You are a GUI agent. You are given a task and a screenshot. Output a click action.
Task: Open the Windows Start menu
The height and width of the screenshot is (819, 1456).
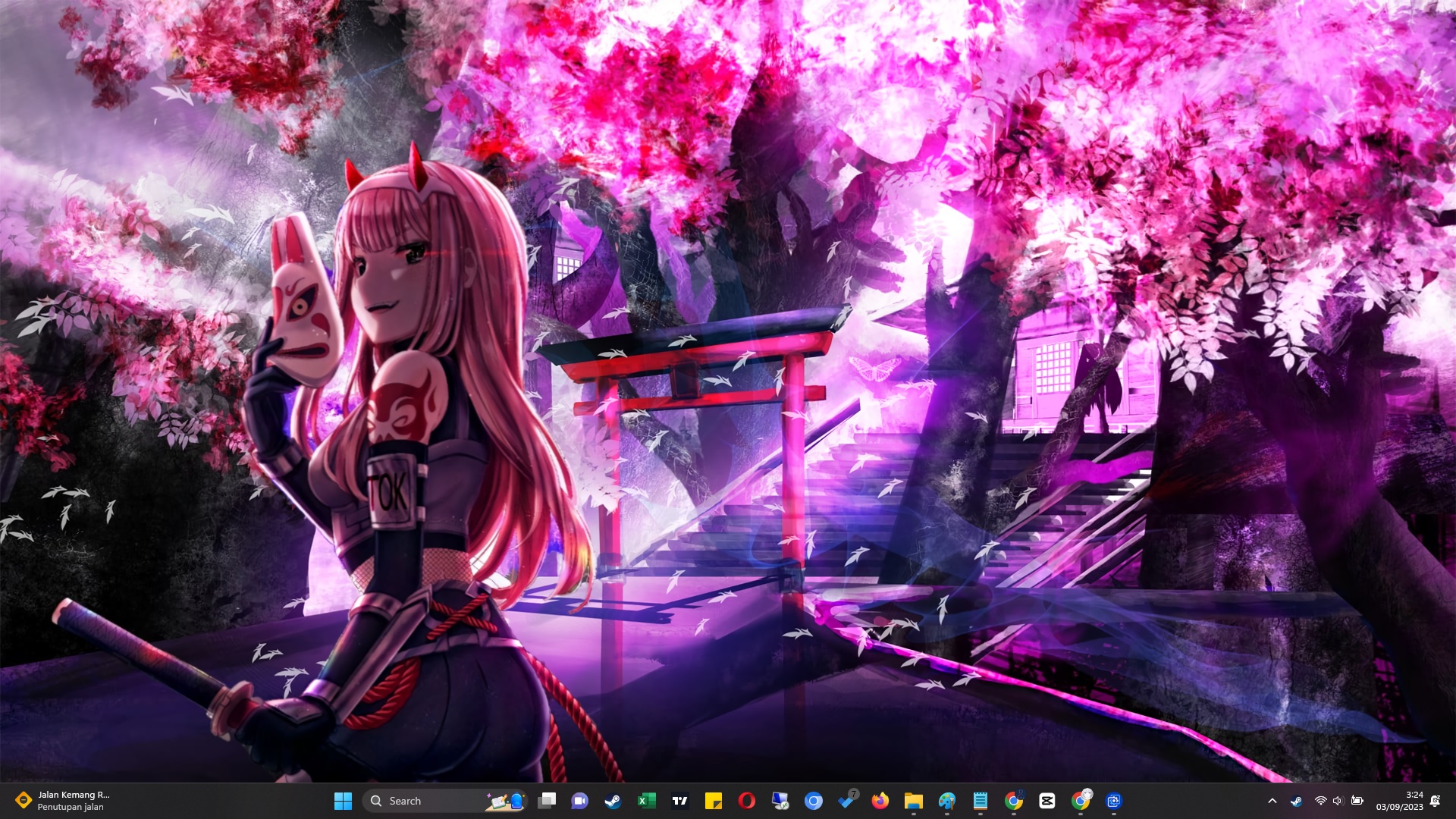coord(343,801)
